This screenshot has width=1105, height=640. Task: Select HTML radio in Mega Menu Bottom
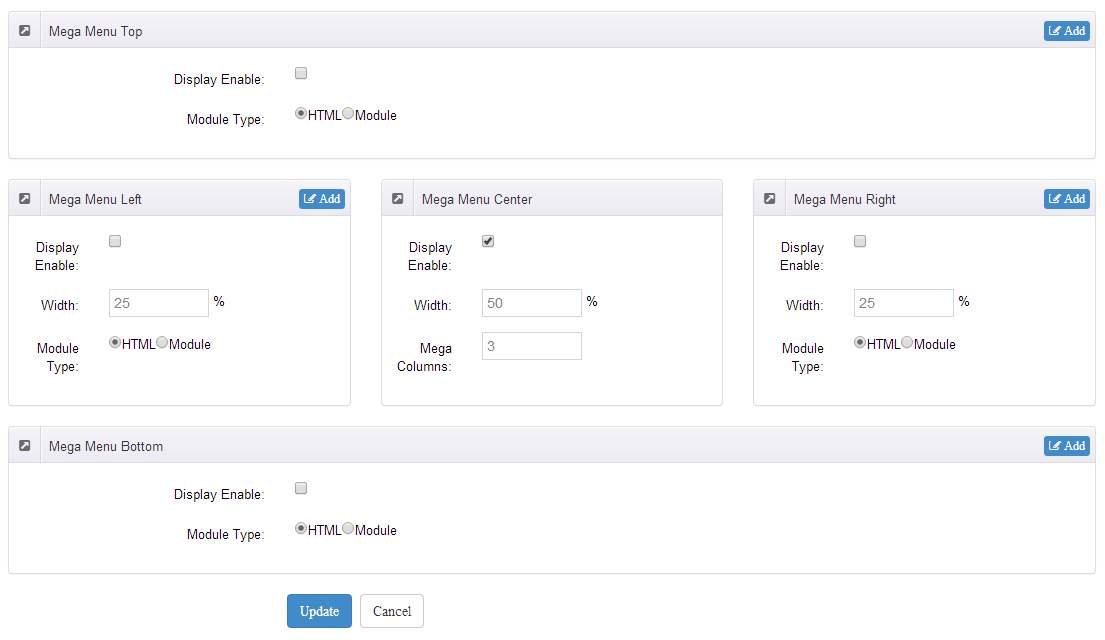301,529
